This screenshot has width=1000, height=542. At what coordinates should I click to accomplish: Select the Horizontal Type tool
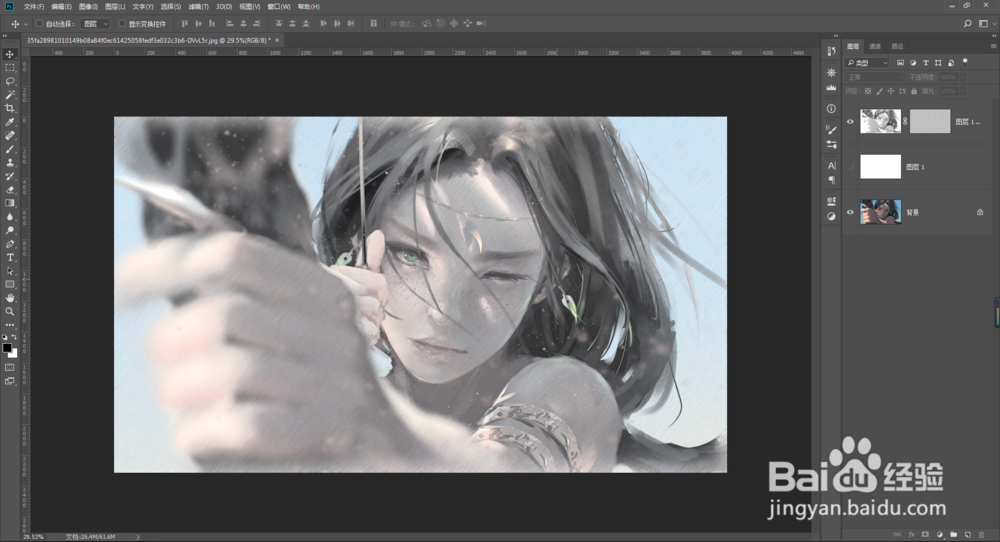[x=10, y=258]
